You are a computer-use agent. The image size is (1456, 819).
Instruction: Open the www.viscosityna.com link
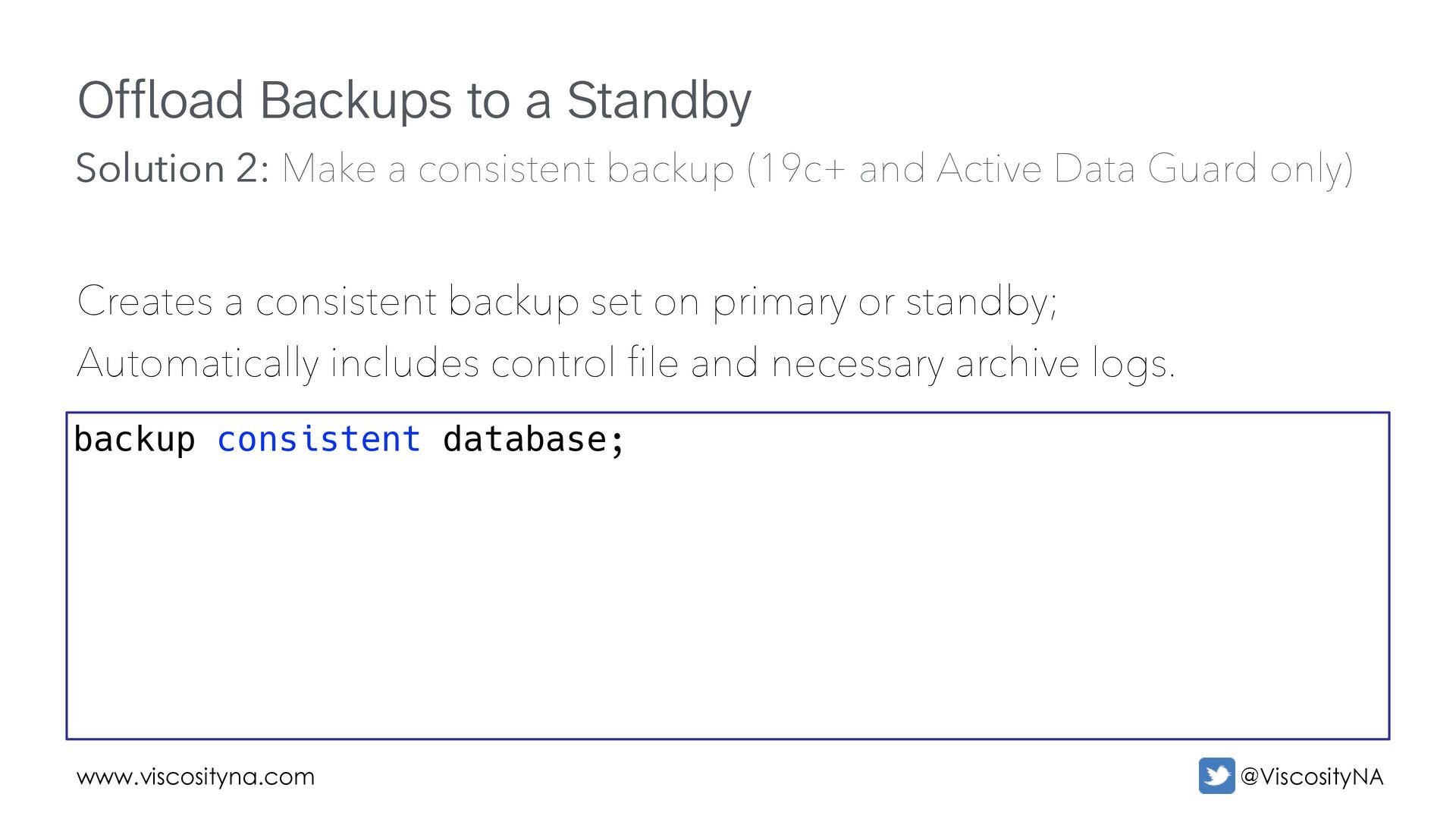(196, 777)
